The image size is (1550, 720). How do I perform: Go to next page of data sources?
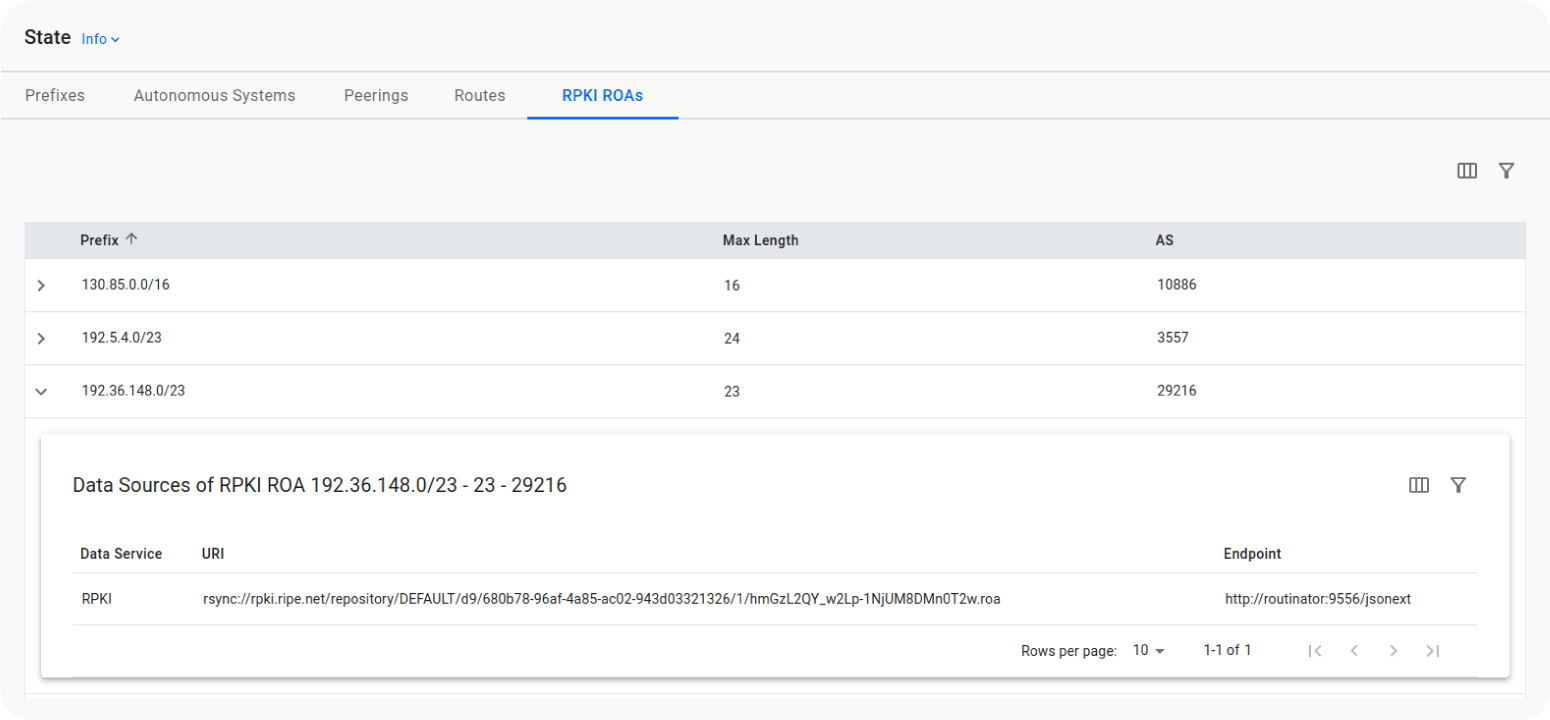pos(1393,651)
